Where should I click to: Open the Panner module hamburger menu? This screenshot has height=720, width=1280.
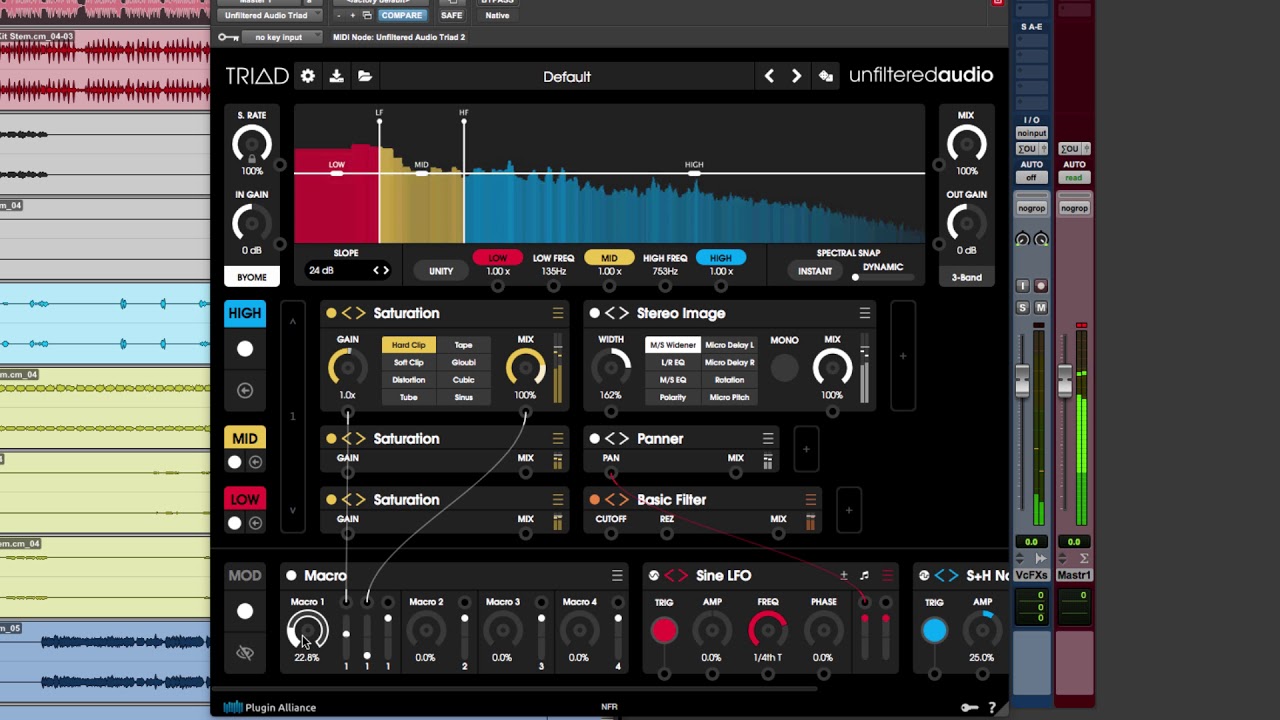coord(768,438)
